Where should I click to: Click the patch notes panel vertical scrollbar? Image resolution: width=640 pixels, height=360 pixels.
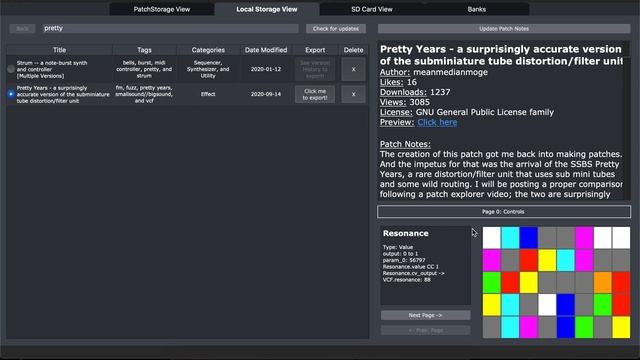[x=627, y=120]
